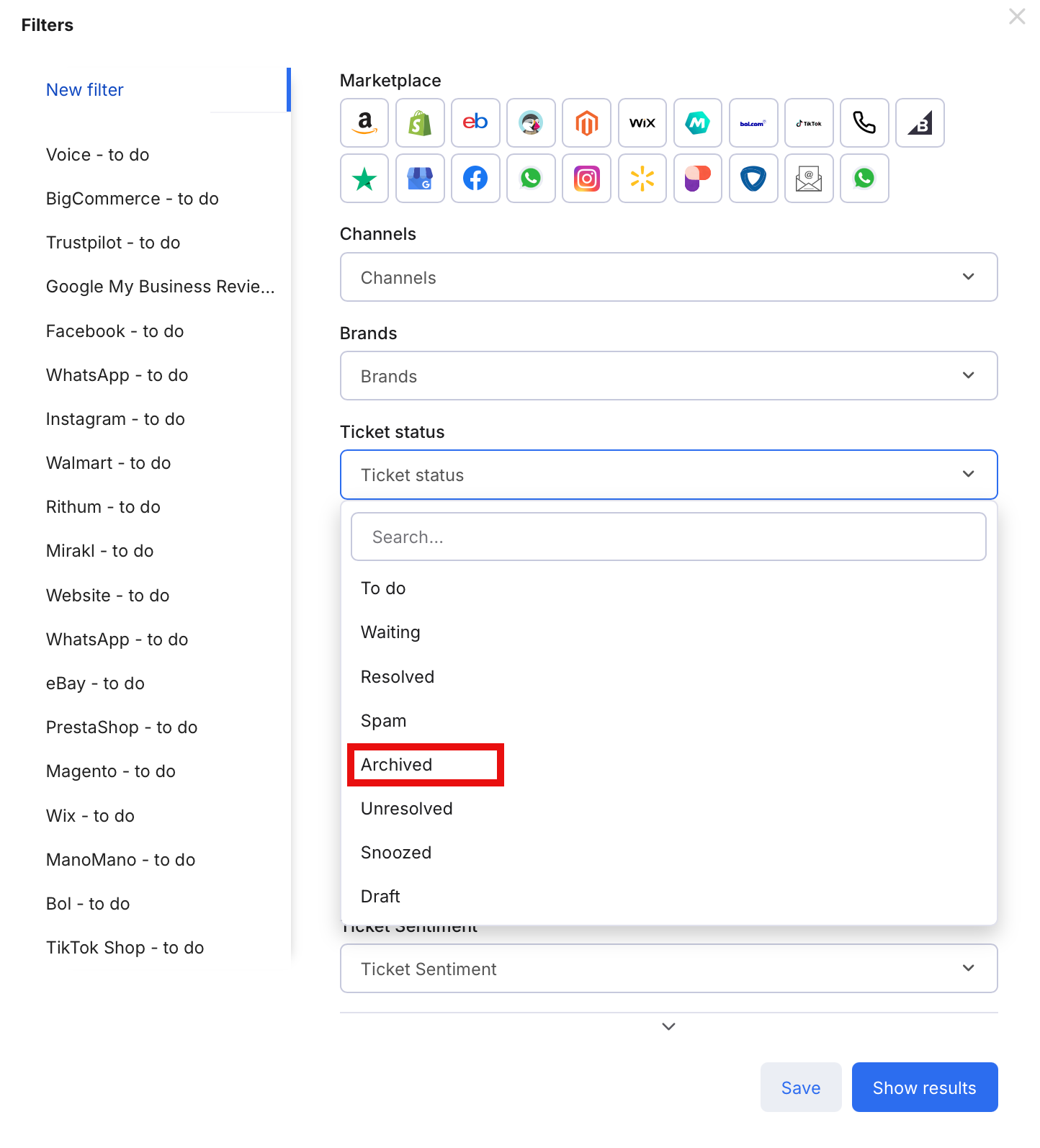Choose the BigCommerce marketplace icon
Screen dimensions: 1040x1148
[x=920, y=123]
